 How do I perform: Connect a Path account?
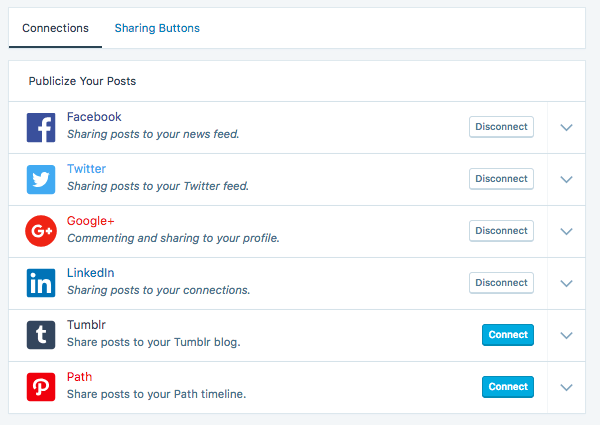tap(508, 387)
